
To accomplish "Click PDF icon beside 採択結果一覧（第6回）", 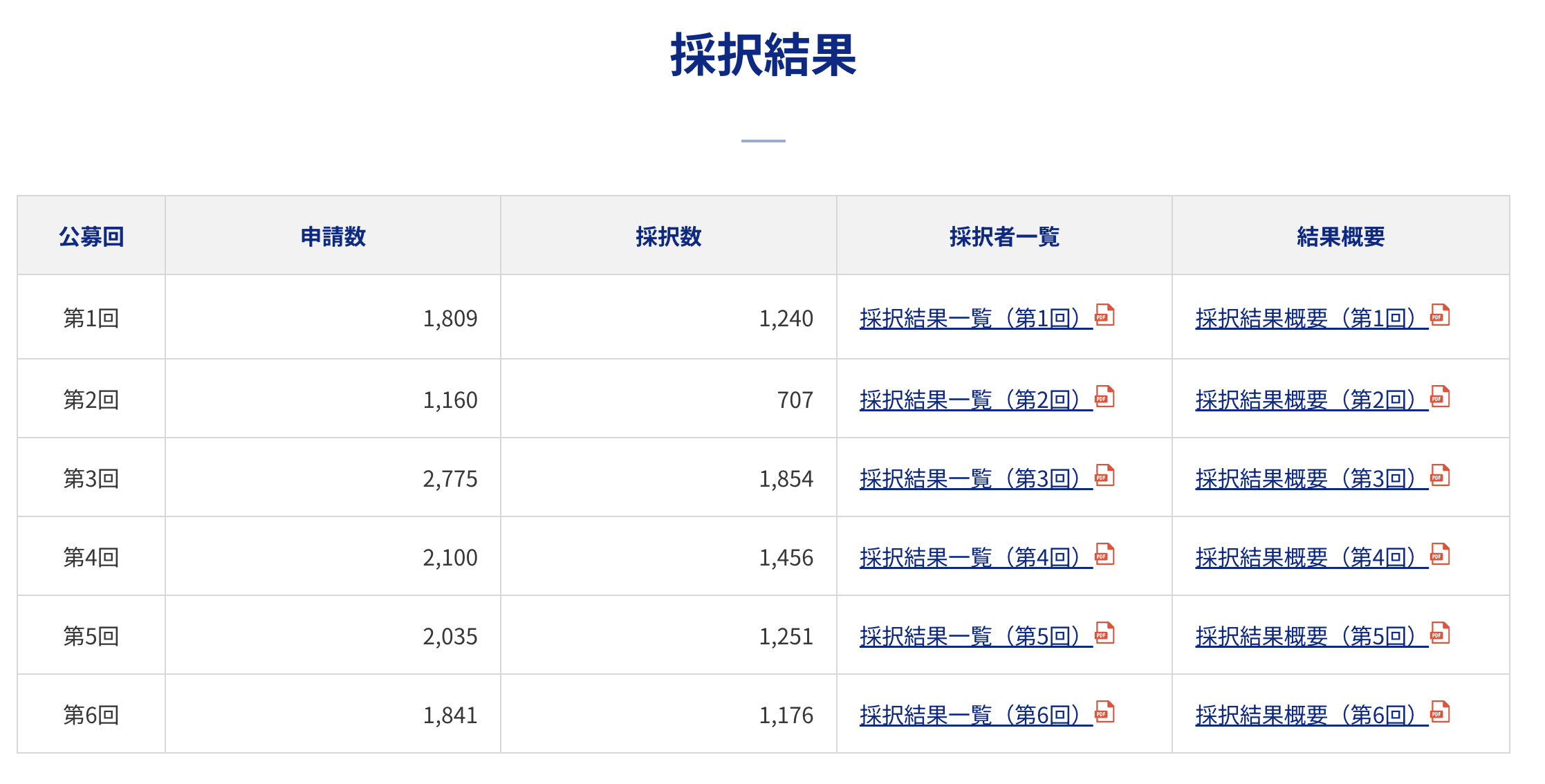I will coord(1104,712).
